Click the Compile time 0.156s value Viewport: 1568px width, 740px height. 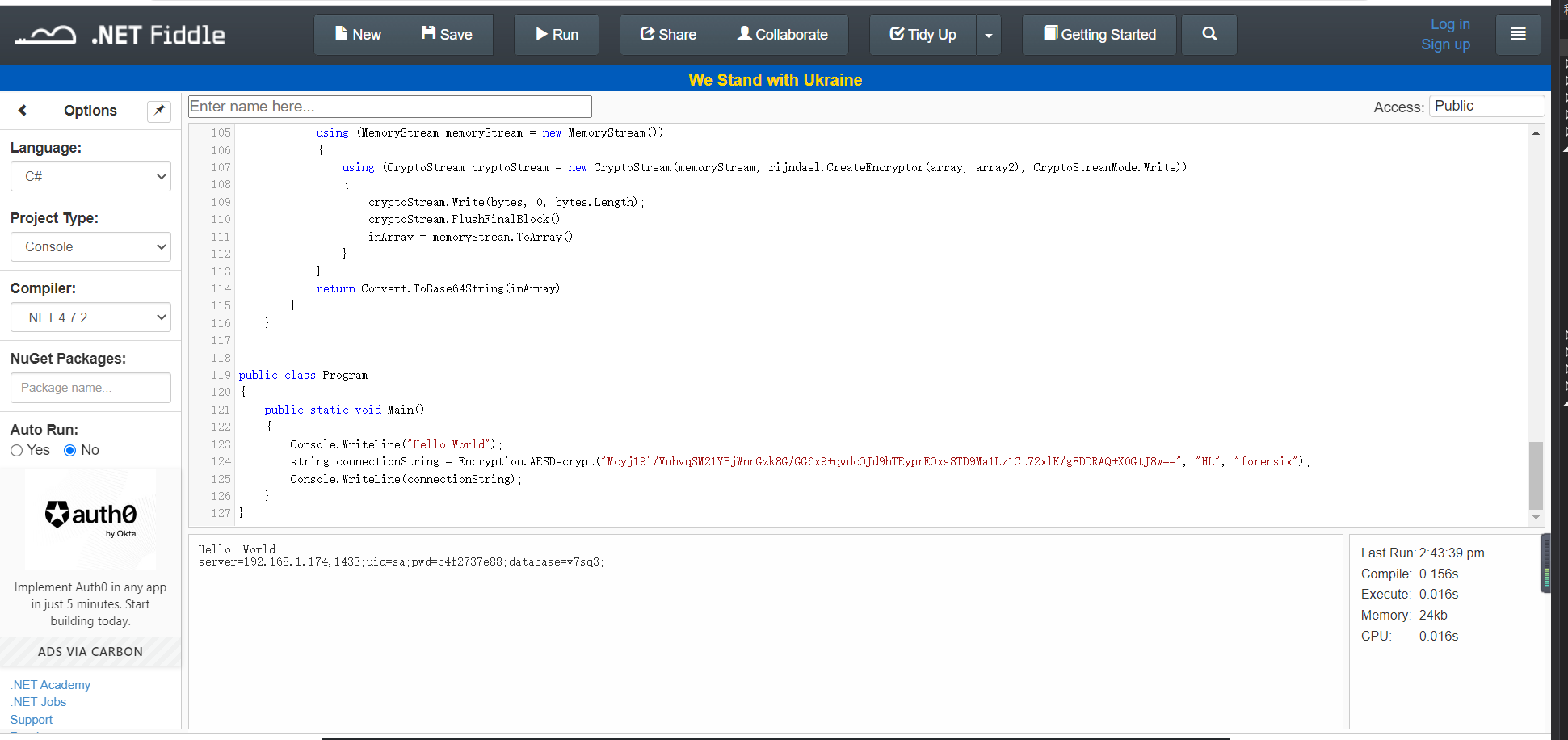[x=1439, y=574]
